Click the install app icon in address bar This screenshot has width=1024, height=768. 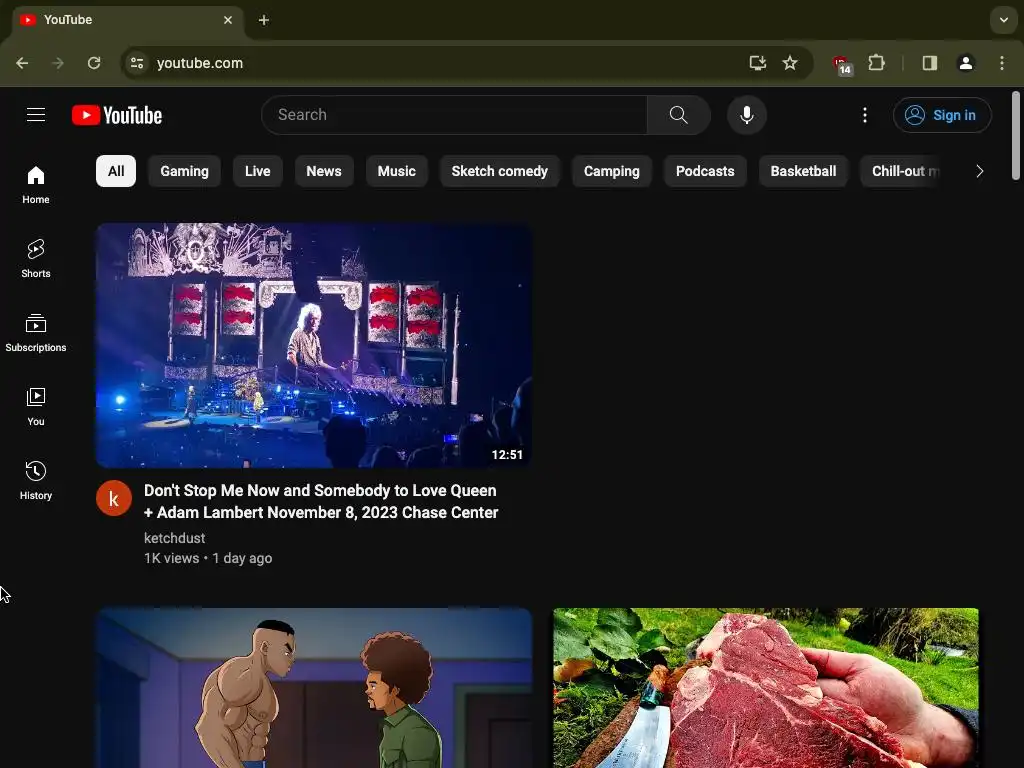point(758,63)
